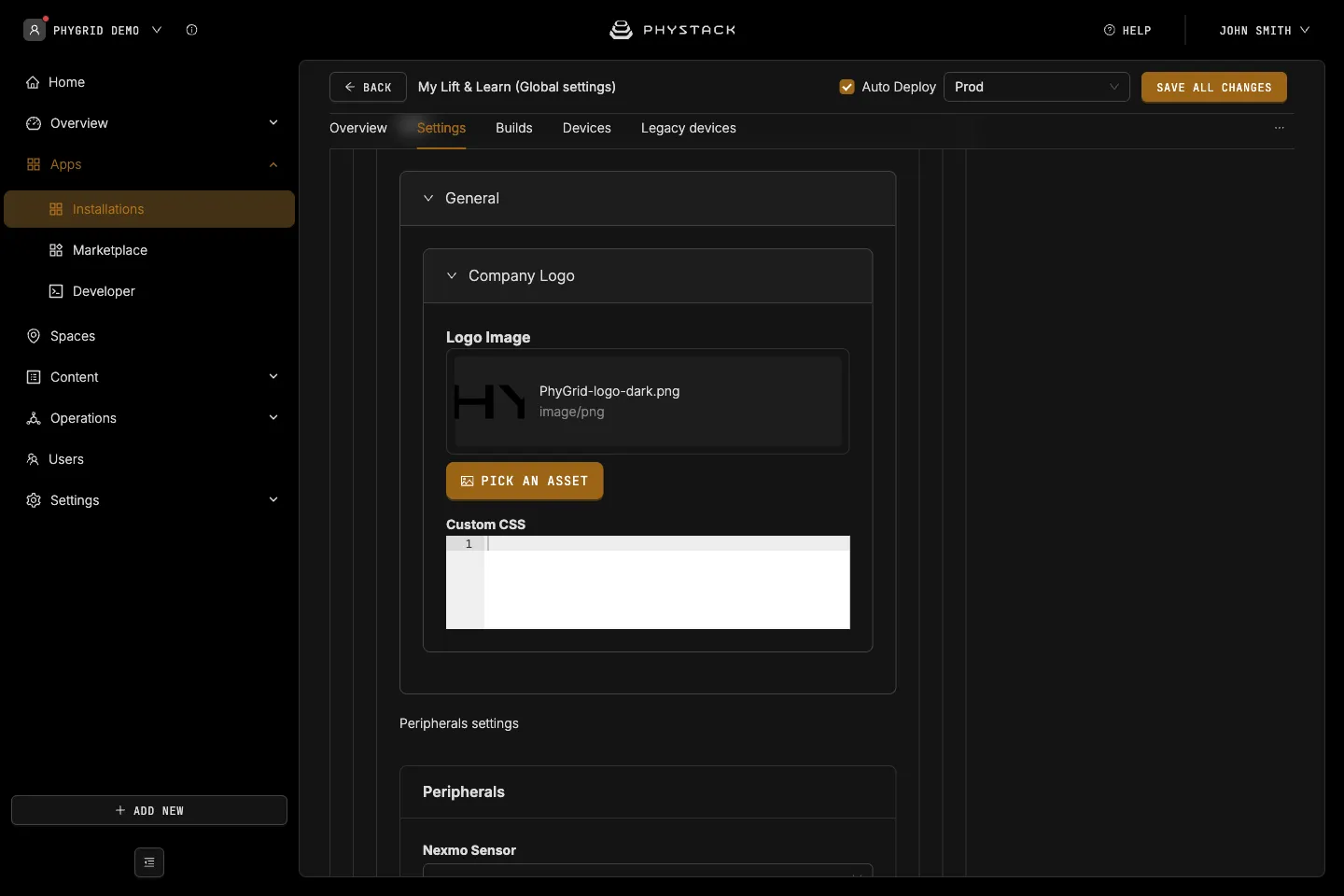The image size is (1344, 896).
Task: Click the Help question mark icon
Action: (x=1110, y=30)
